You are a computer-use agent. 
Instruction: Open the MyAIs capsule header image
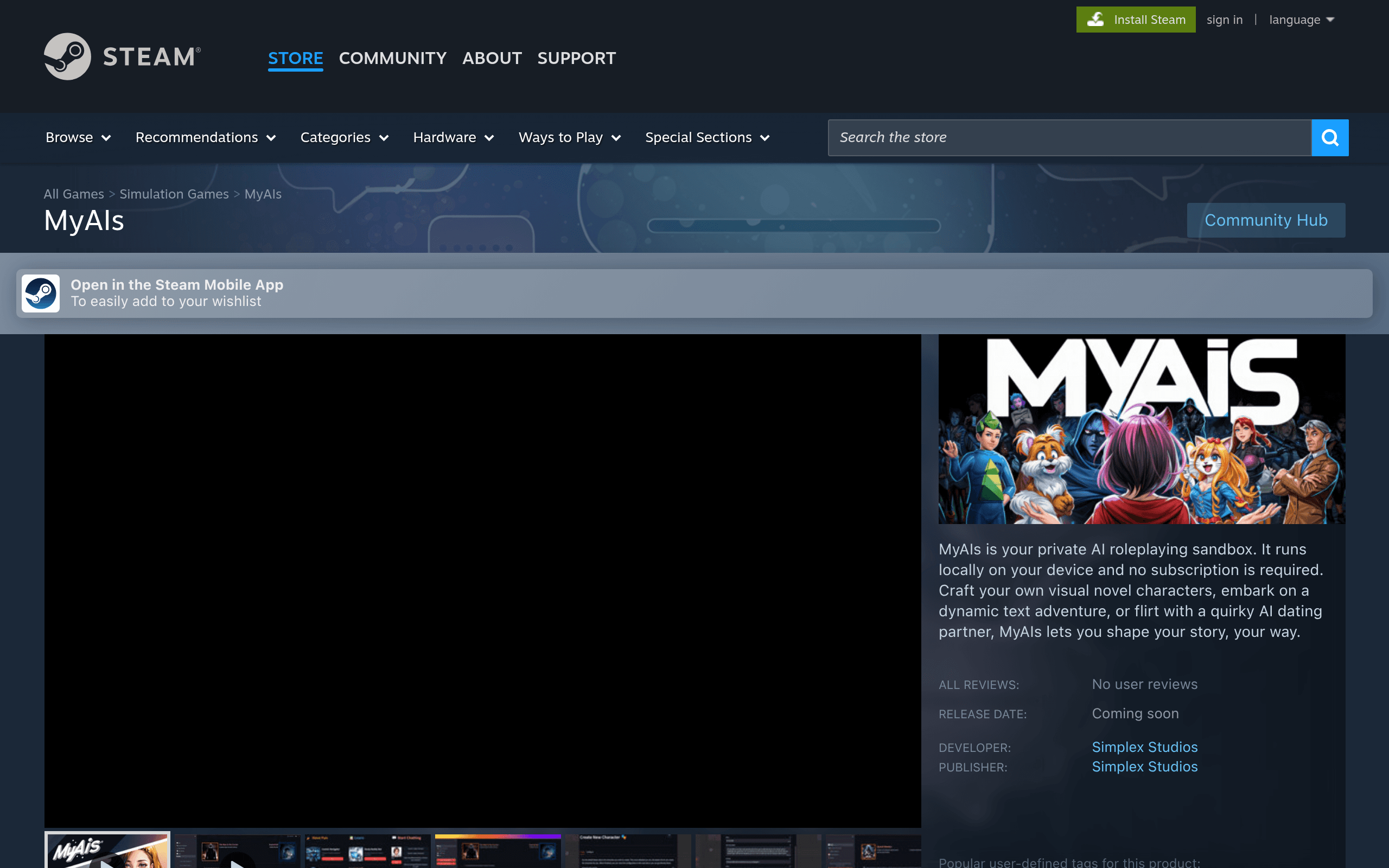[1142, 429]
